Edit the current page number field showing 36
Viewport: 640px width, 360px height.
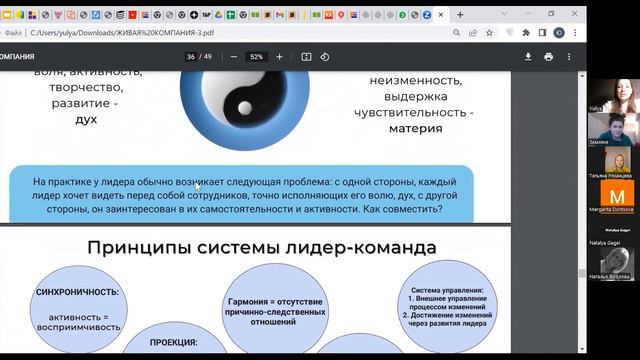pos(191,57)
